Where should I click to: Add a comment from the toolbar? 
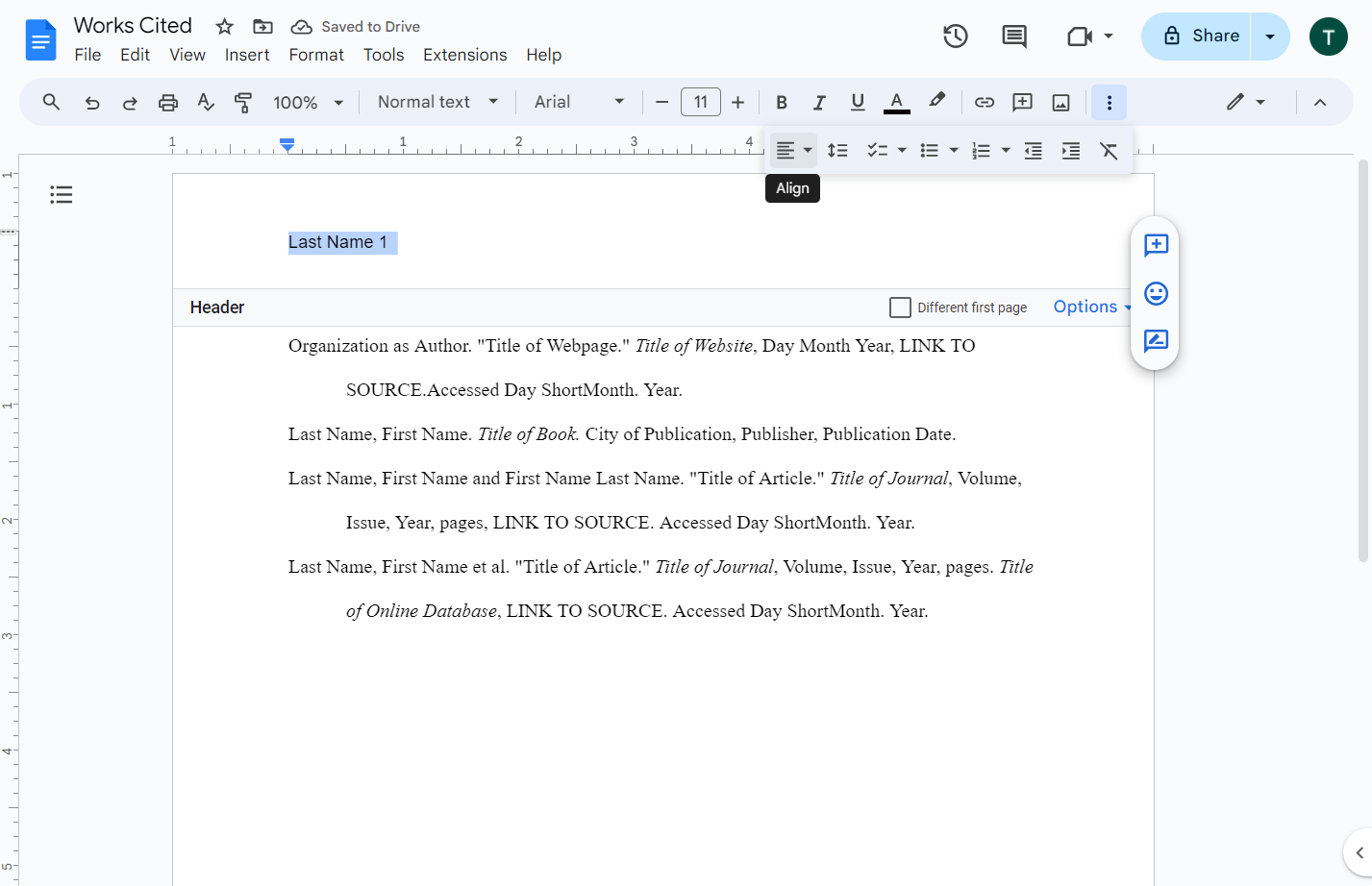[x=1023, y=102]
